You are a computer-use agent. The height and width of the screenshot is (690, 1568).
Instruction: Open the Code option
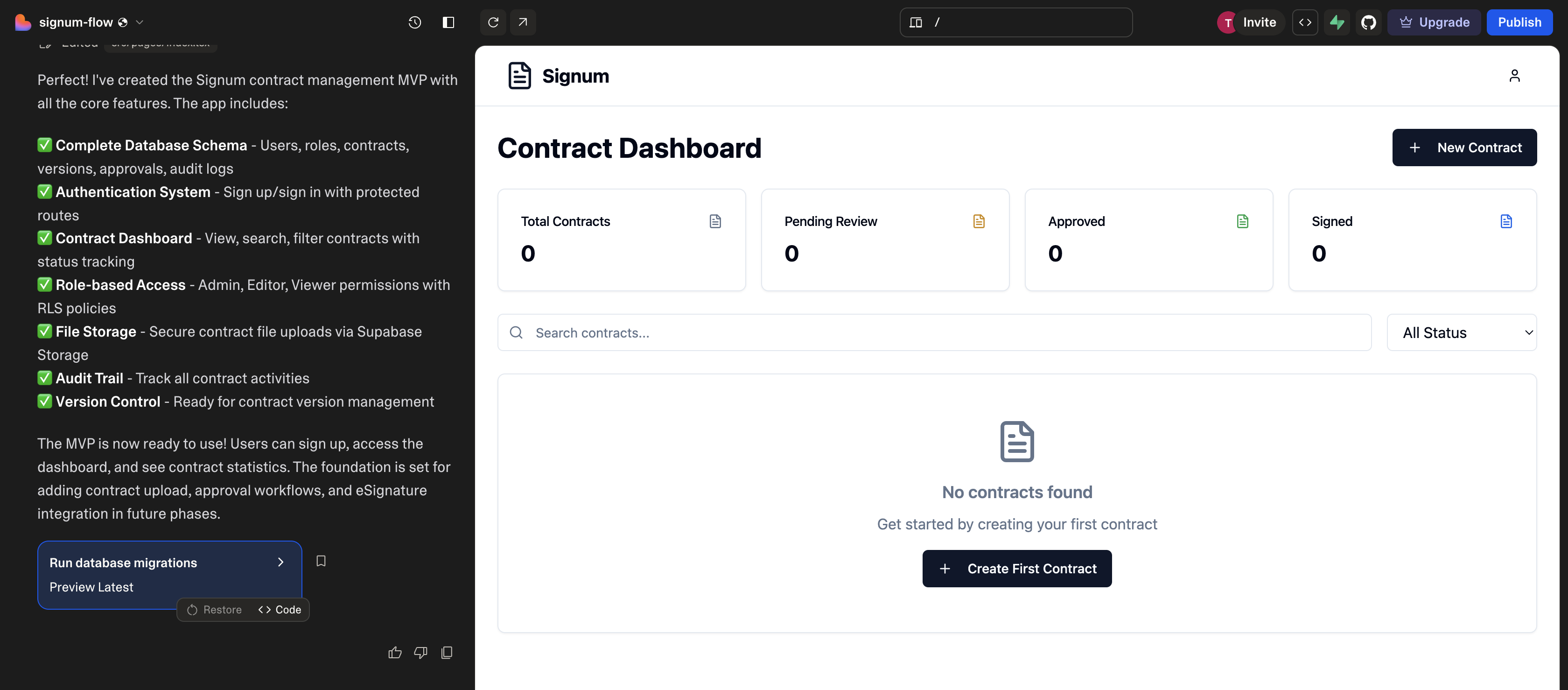click(x=280, y=610)
